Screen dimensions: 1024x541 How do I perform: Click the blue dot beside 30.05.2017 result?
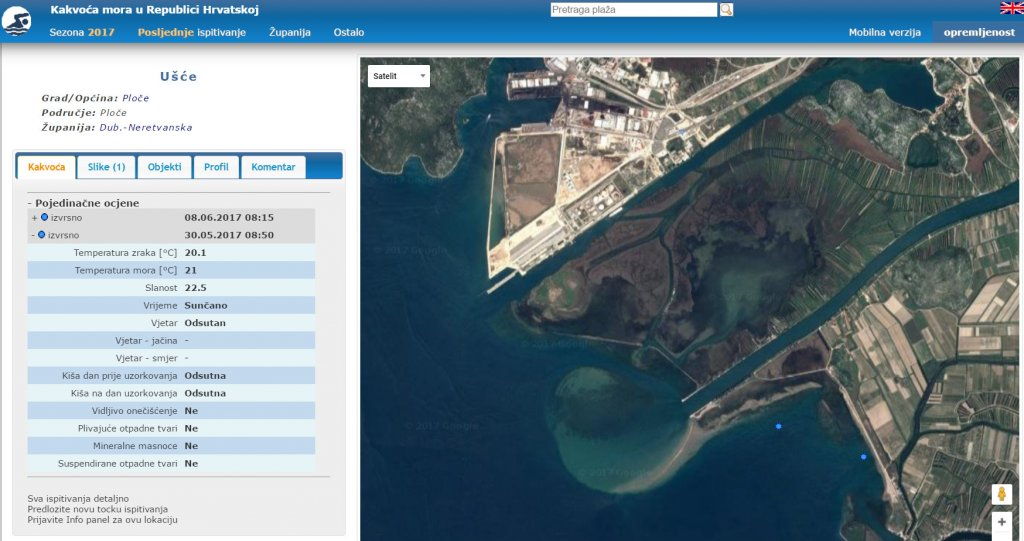pos(42,235)
